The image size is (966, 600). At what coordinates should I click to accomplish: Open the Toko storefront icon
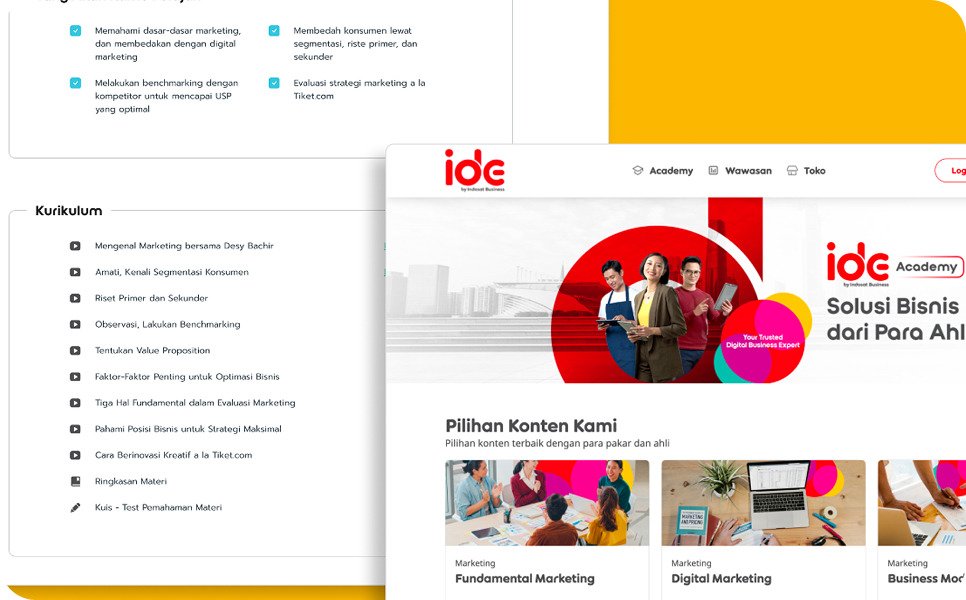pos(790,170)
